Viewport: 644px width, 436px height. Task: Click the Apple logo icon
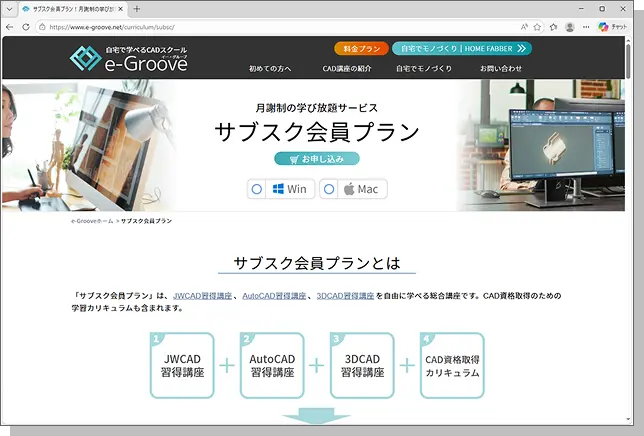(349, 189)
